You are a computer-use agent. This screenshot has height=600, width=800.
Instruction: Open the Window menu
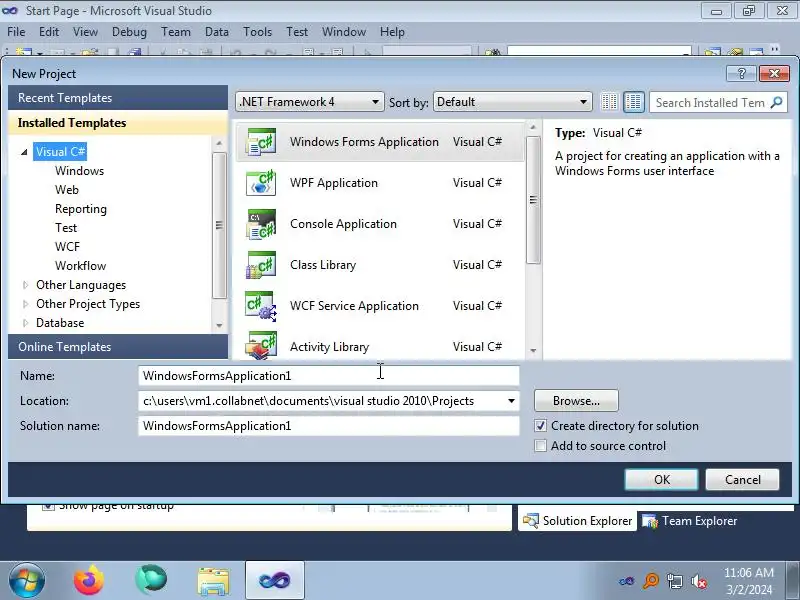point(344,32)
